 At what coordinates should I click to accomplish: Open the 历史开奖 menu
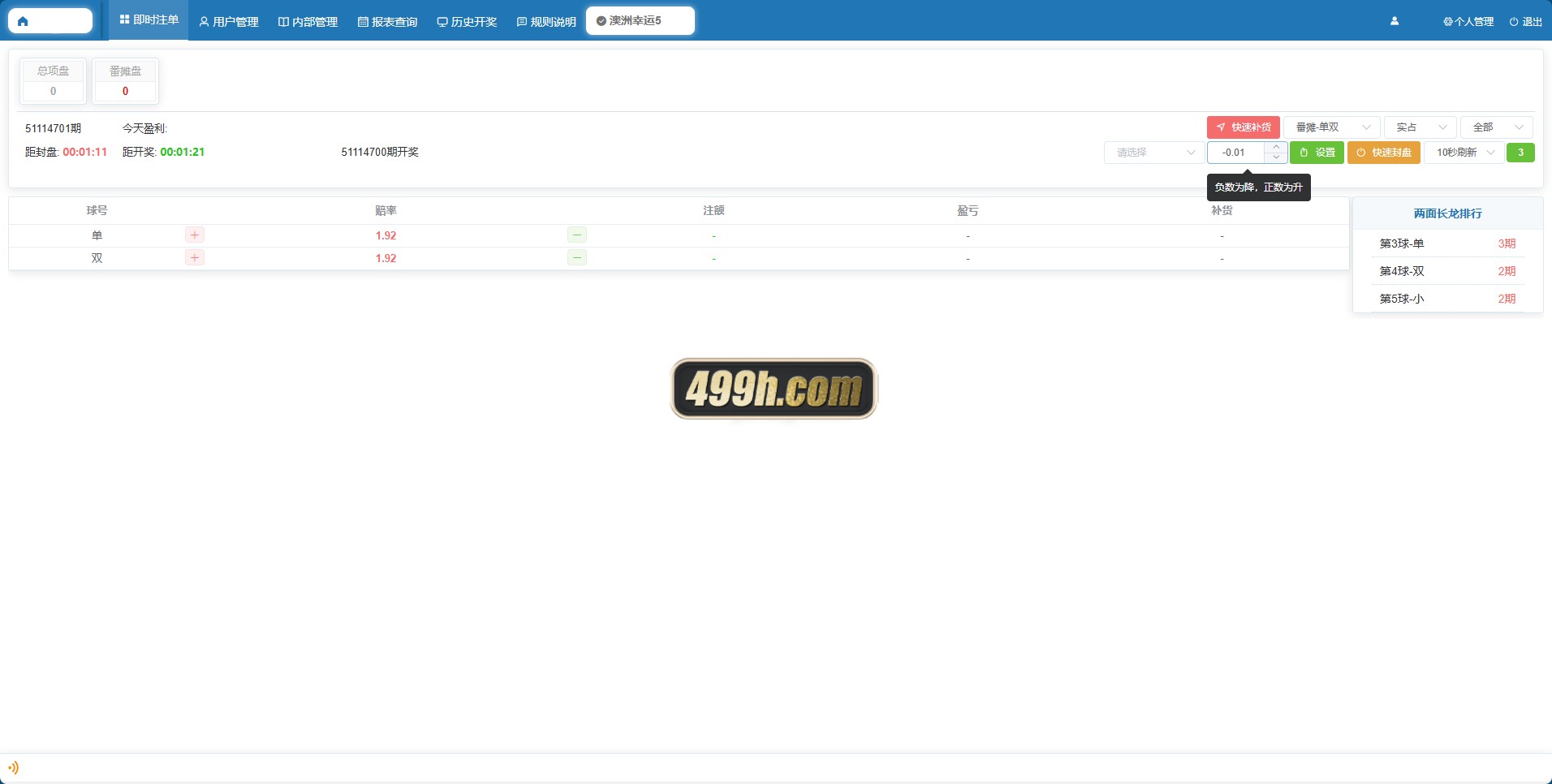(467, 22)
